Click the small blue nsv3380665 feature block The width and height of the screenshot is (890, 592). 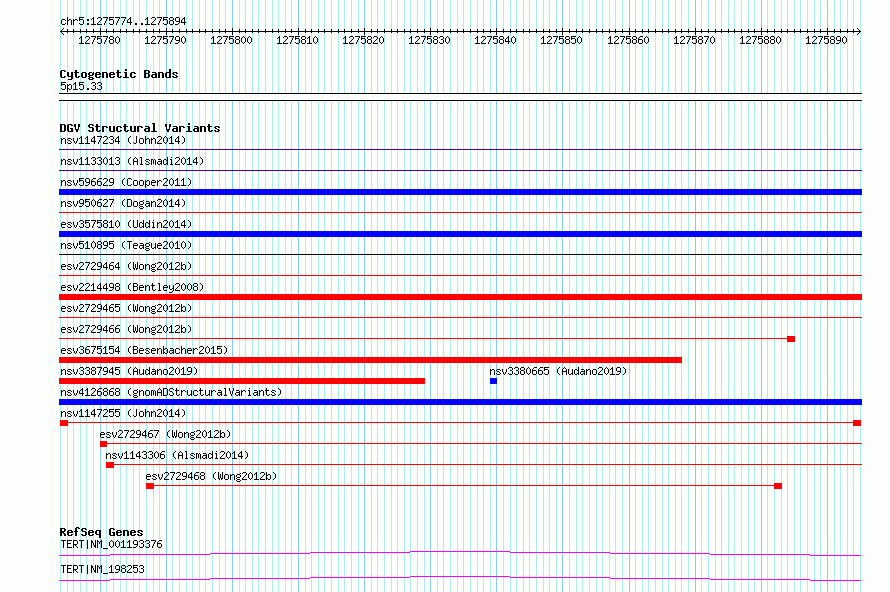[x=493, y=381]
